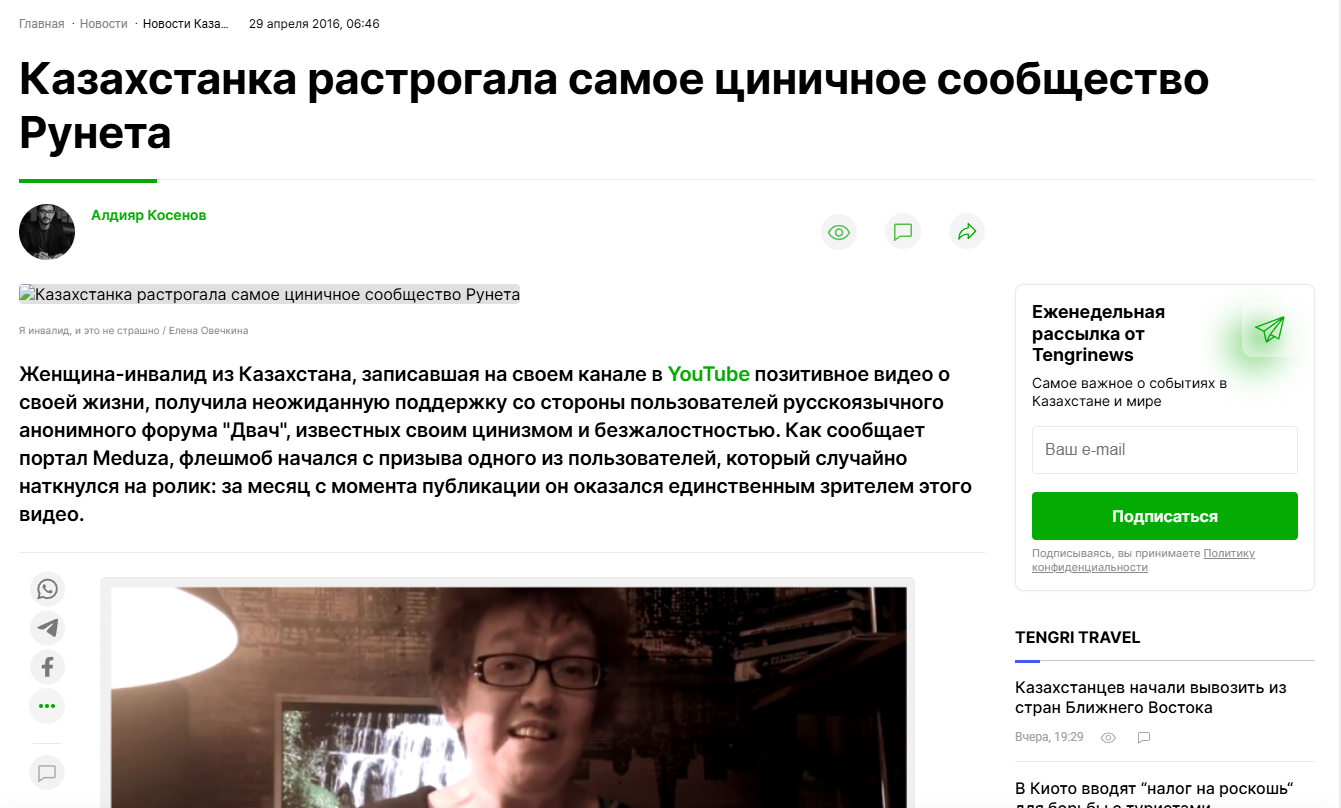Screen dimensions: 1341x808
Task: Click the Подписаться subscribe button
Action: (1164, 516)
